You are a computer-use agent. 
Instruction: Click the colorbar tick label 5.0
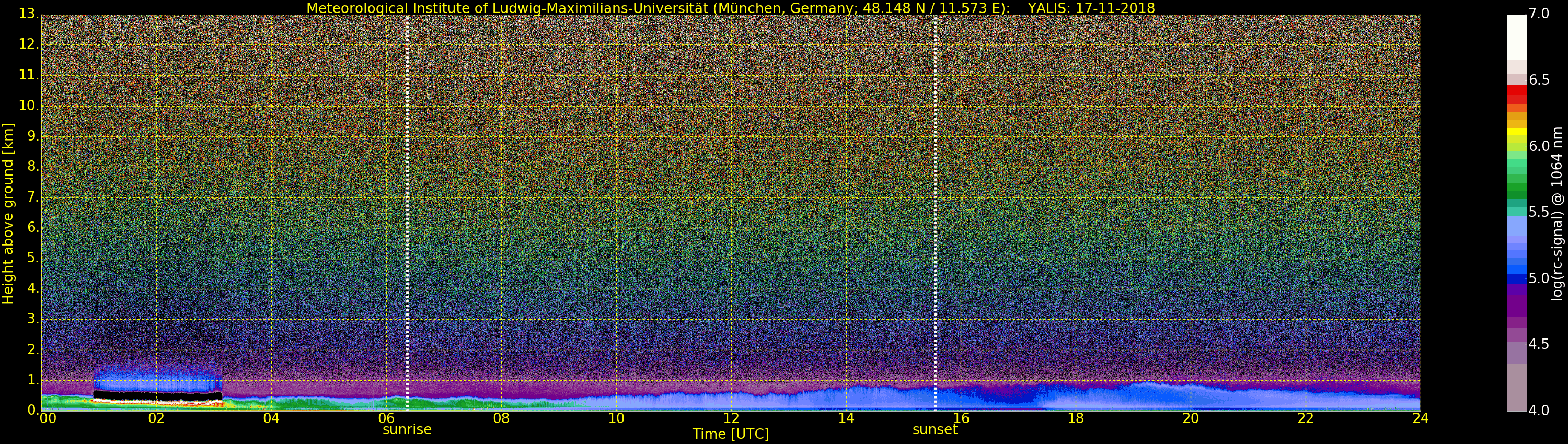tap(1540, 278)
